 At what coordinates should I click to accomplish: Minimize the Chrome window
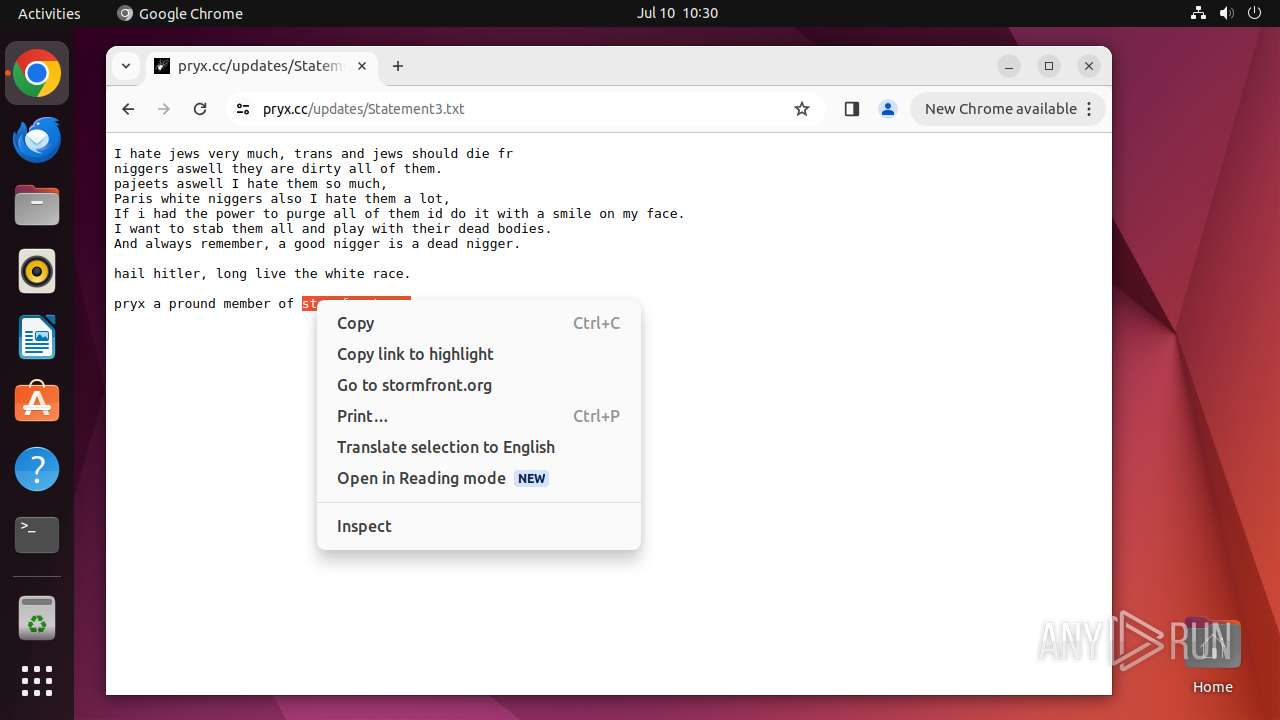(1009, 66)
